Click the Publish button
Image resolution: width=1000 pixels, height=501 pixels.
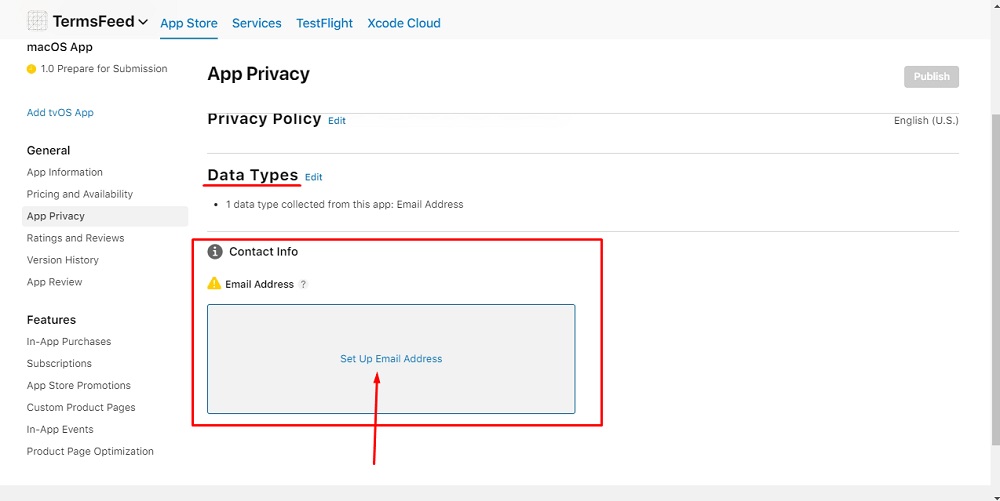click(931, 76)
